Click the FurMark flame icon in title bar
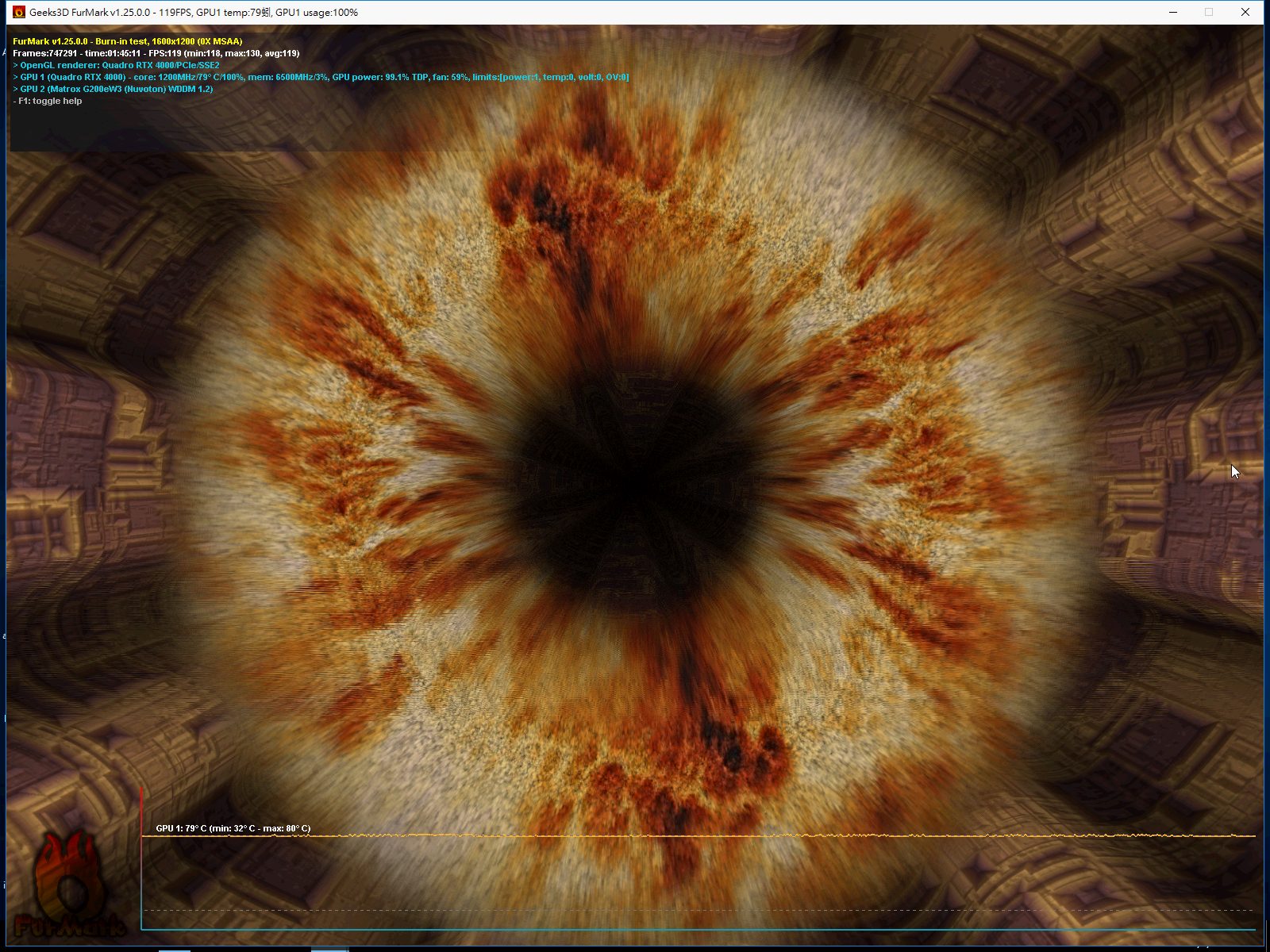 tap(19, 12)
